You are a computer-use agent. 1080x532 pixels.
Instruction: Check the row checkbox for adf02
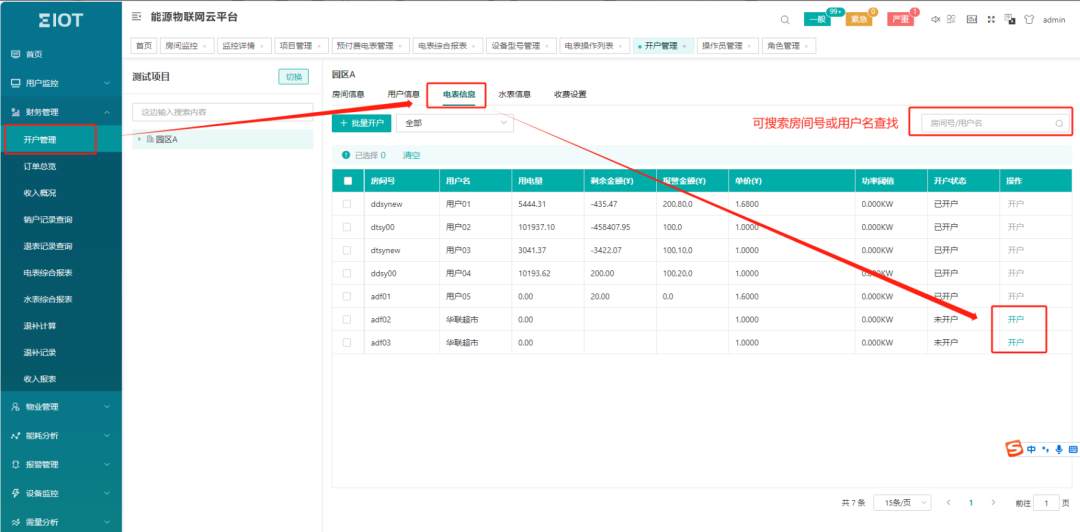(347, 319)
